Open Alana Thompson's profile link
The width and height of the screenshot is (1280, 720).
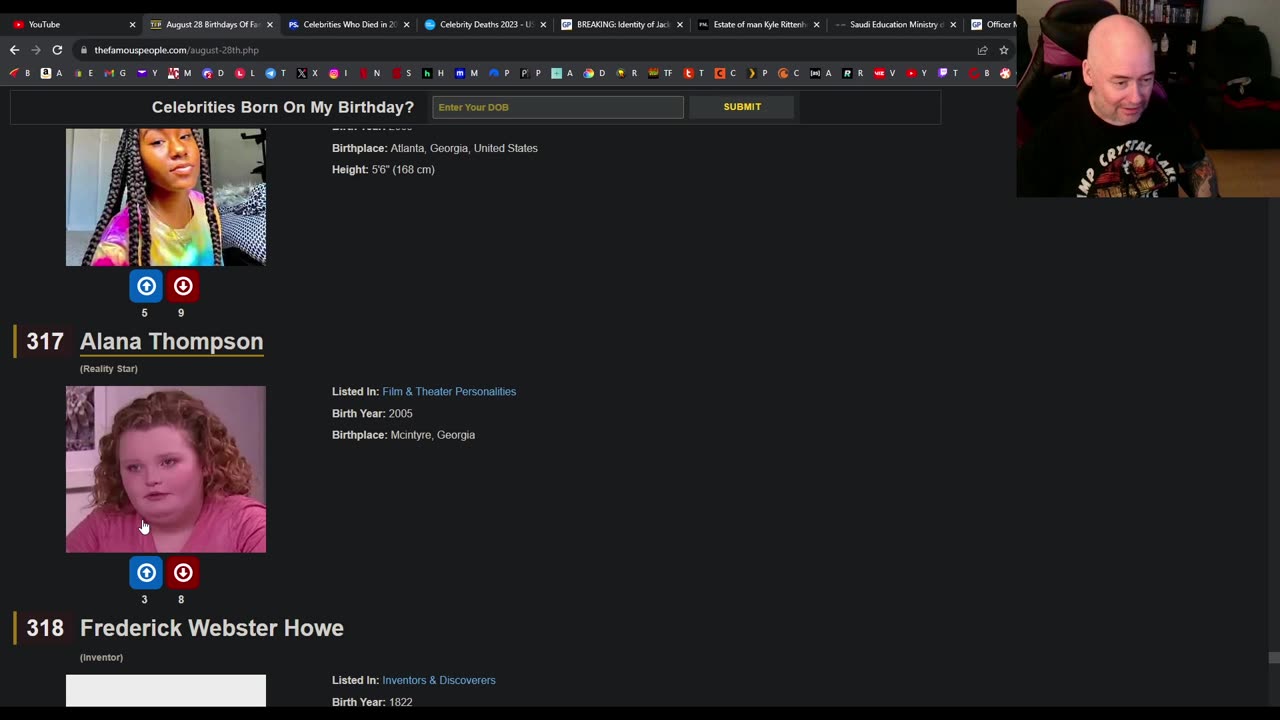(171, 341)
